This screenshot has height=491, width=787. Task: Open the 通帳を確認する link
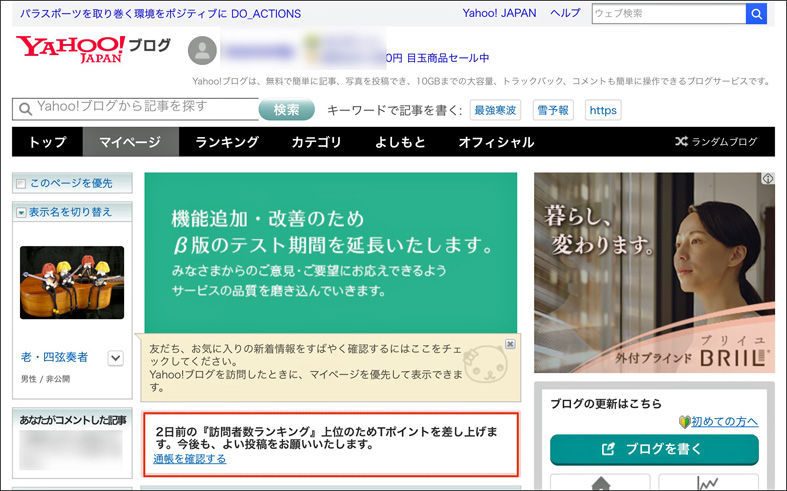(190, 459)
